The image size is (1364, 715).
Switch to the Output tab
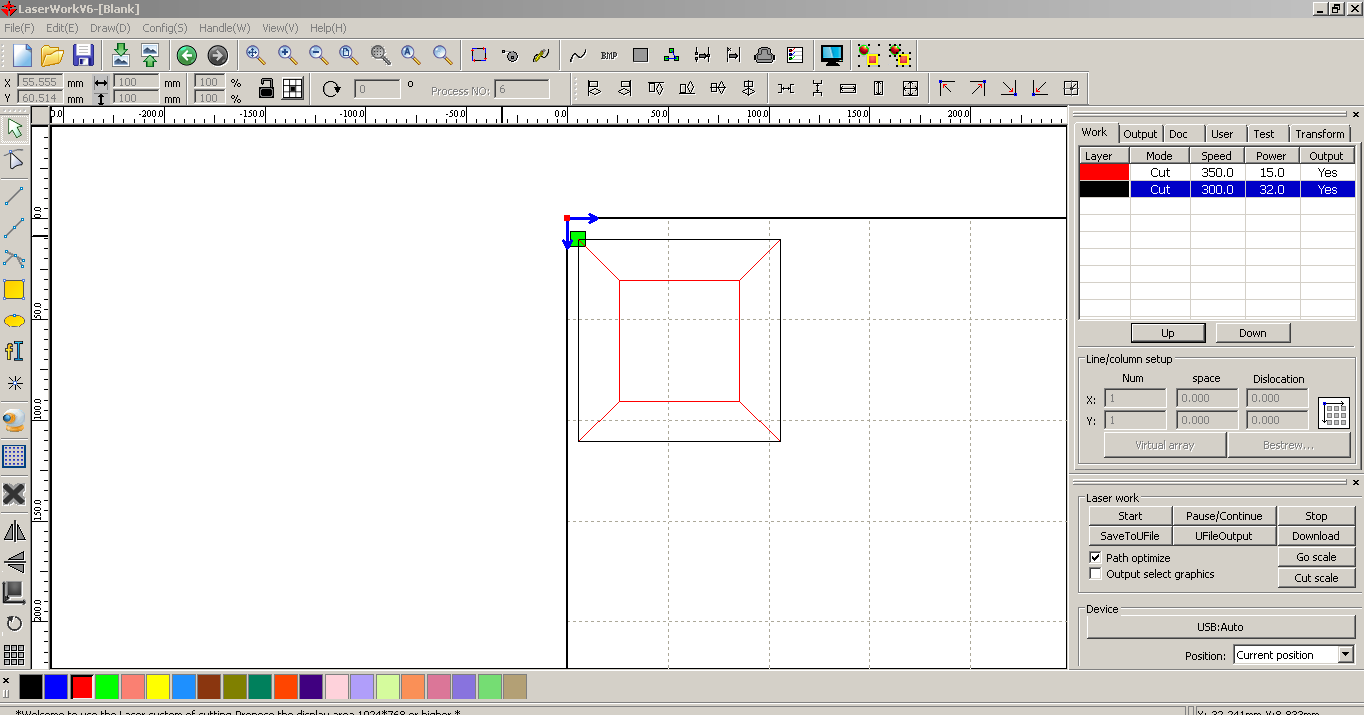click(1140, 133)
